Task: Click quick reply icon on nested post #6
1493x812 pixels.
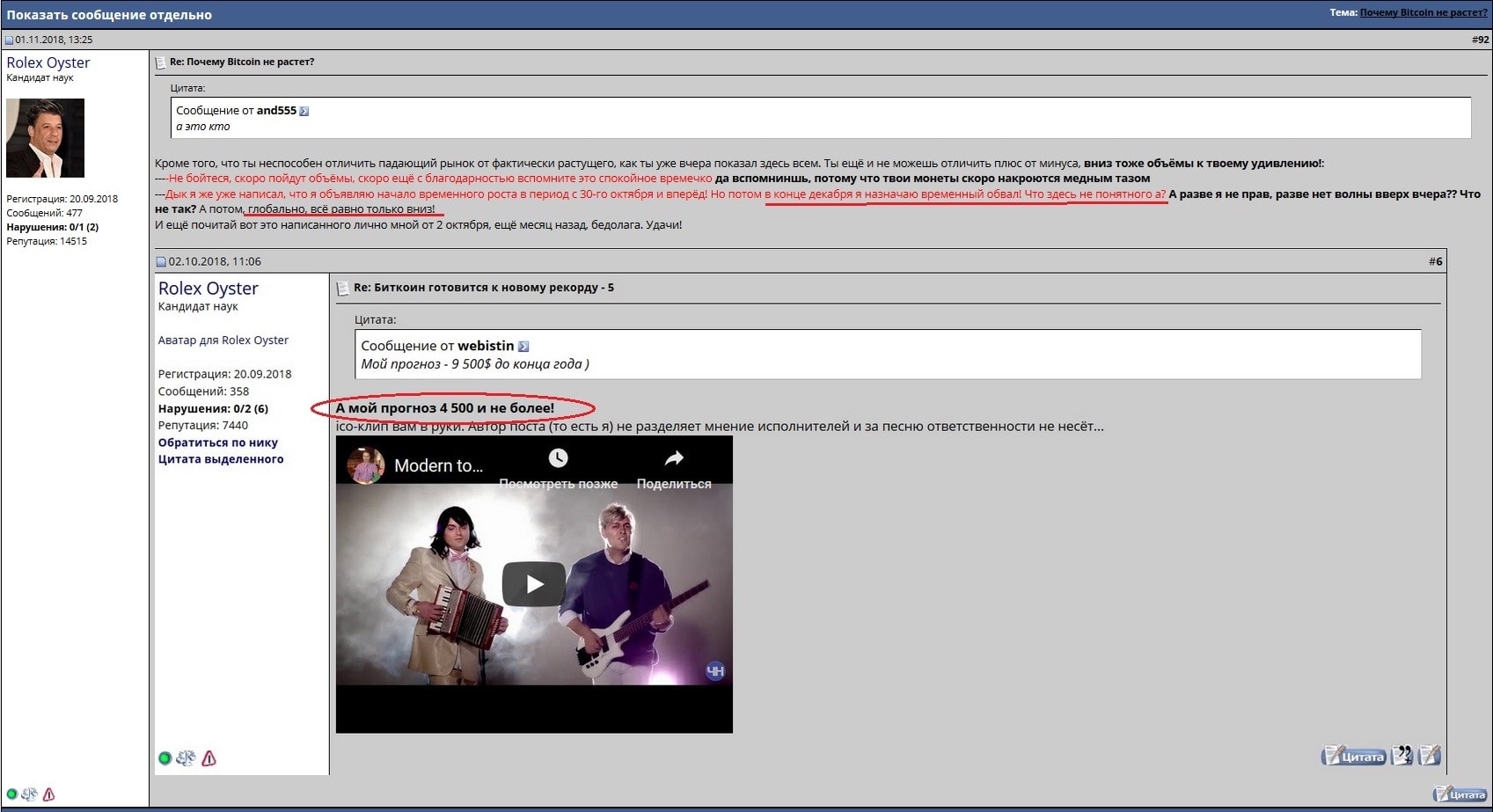Action: point(1430,755)
